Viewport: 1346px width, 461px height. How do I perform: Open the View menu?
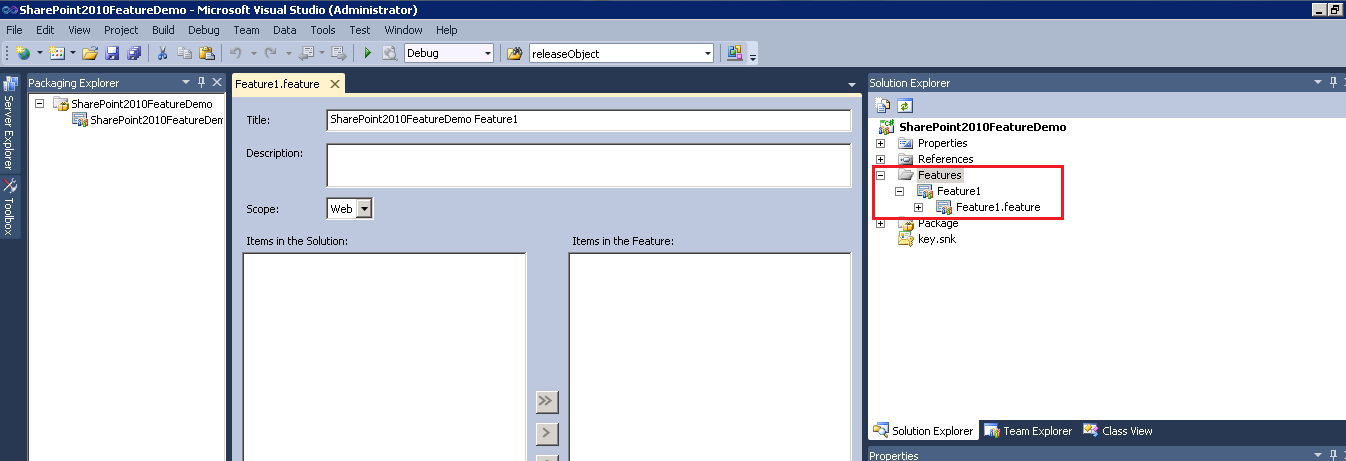coord(79,30)
